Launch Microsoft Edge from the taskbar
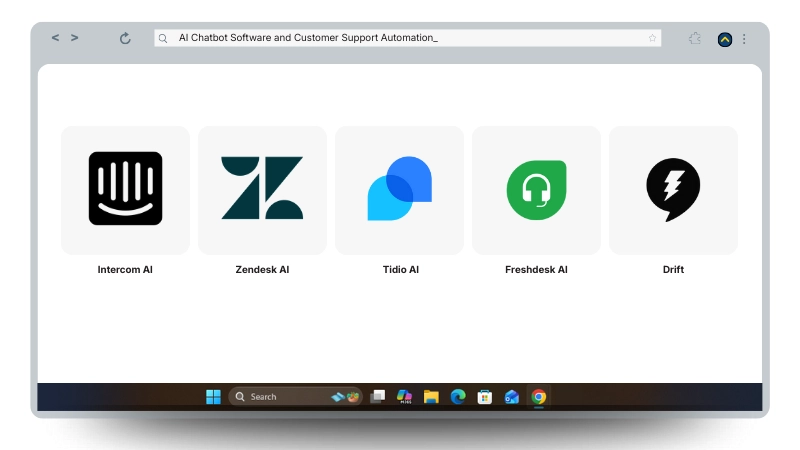 coord(458,396)
